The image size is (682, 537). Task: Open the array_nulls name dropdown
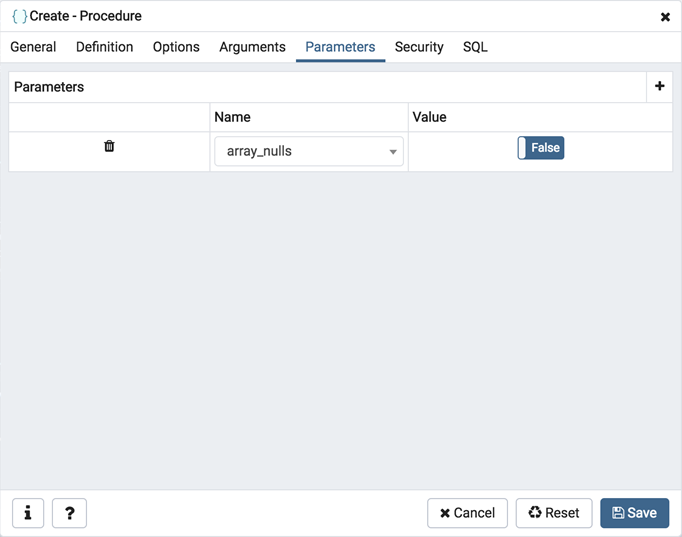coord(300,152)
